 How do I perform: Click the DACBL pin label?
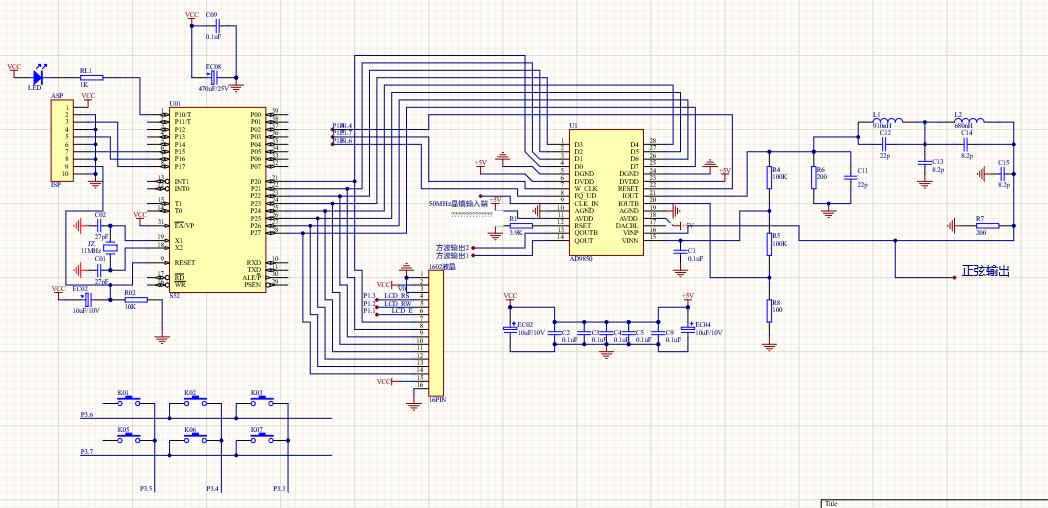[x=628, y=225]
